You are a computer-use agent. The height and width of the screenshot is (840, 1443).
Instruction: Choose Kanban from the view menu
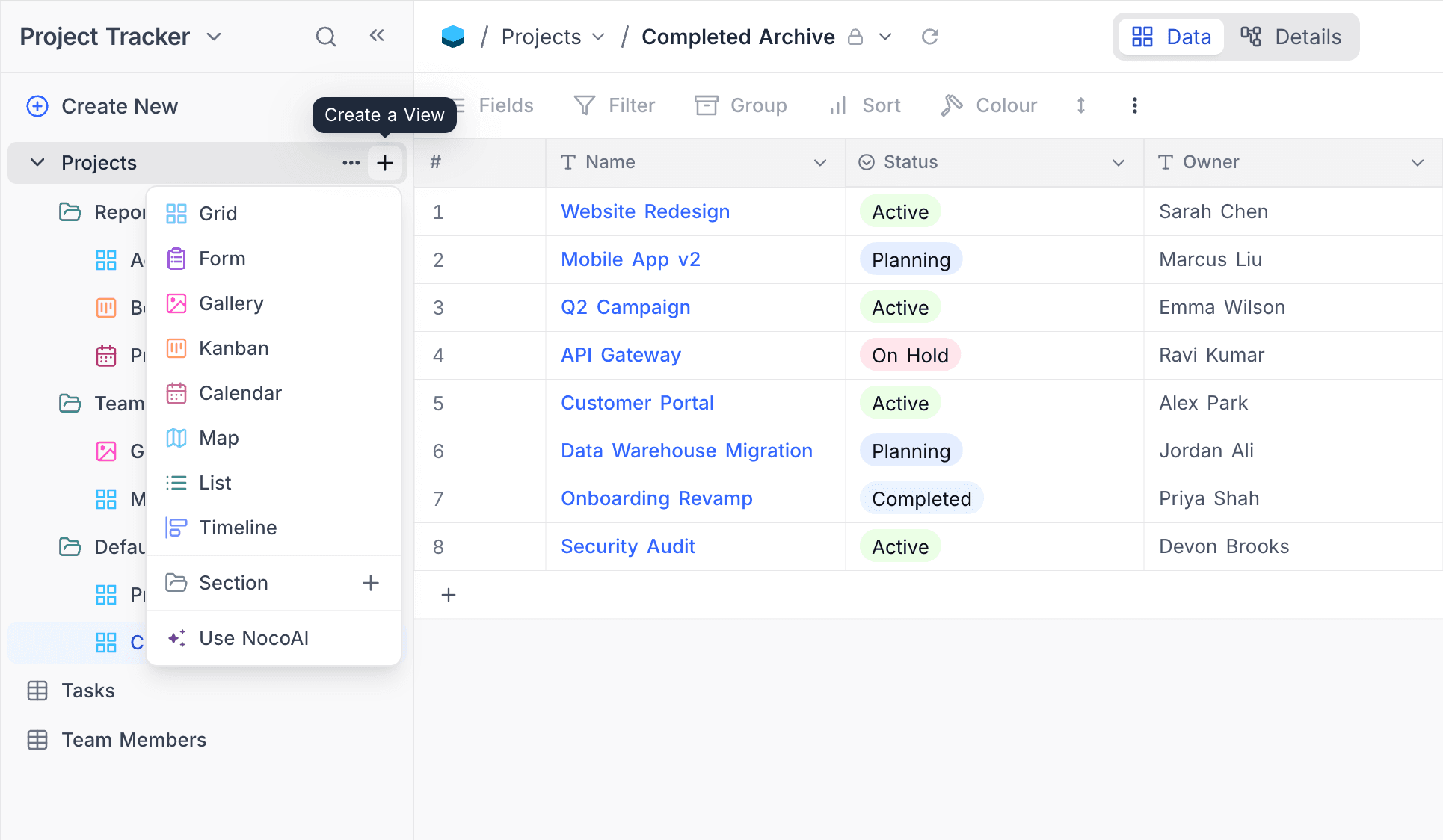pyautogui.click(x=233, y=348)
